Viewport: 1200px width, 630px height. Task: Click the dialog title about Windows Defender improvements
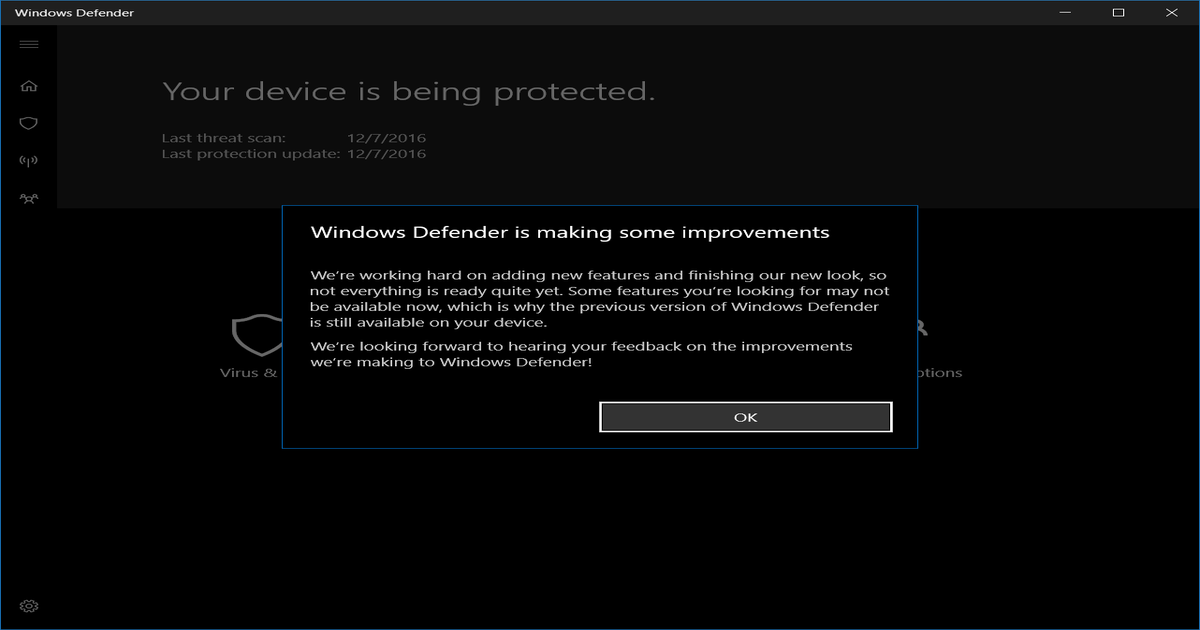[x=570, y=231]
